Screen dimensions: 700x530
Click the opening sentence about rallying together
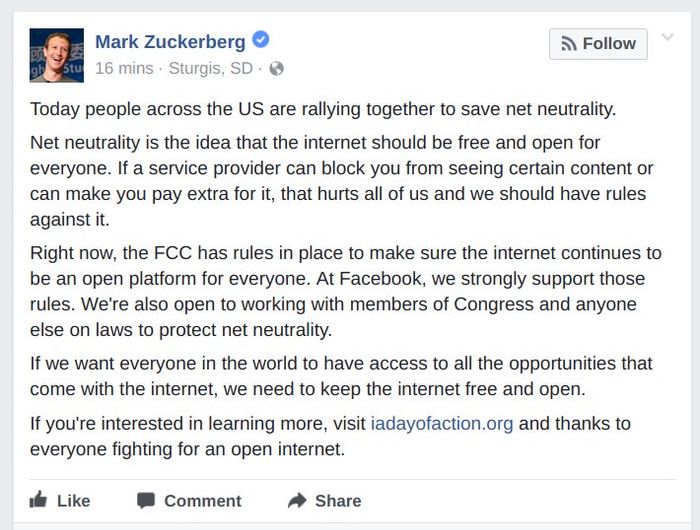tap(322, 108)
